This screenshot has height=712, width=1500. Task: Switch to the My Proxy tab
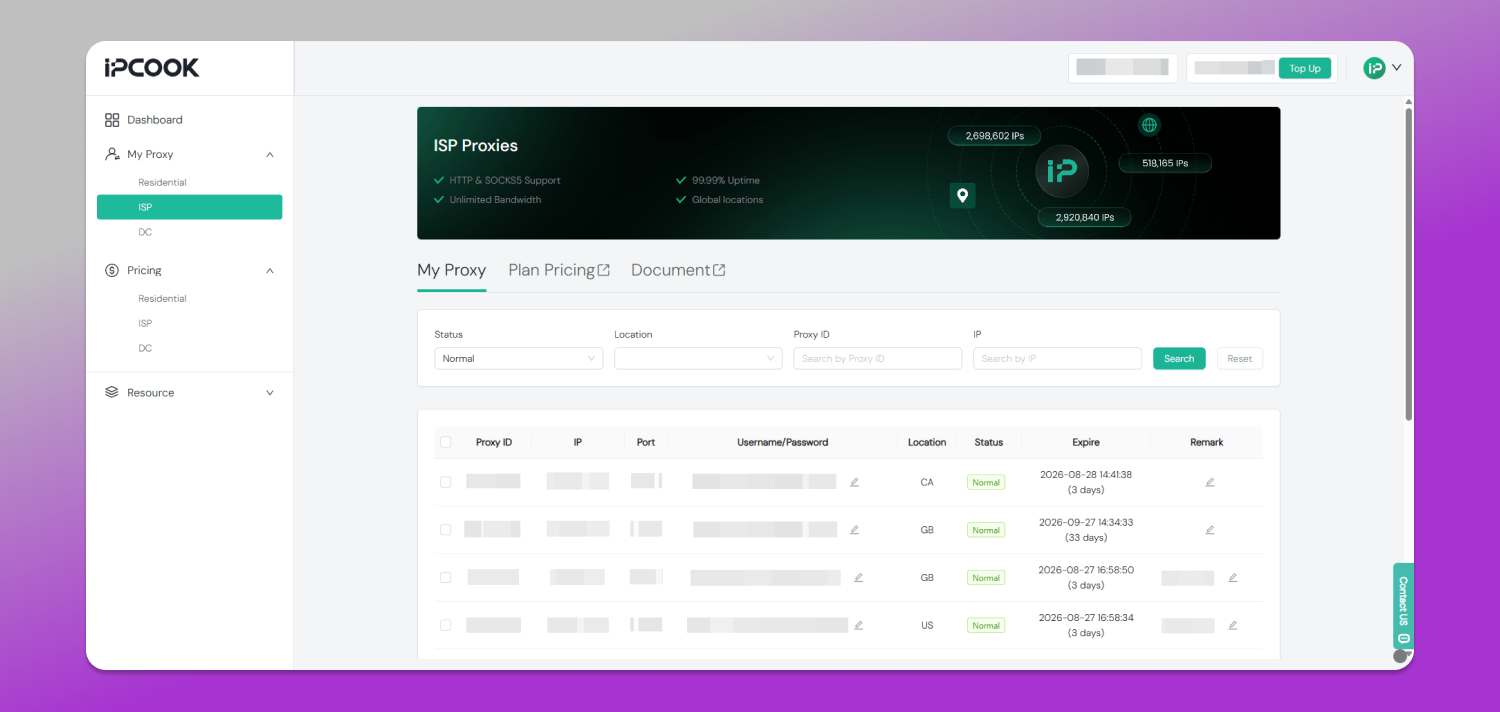451,270
